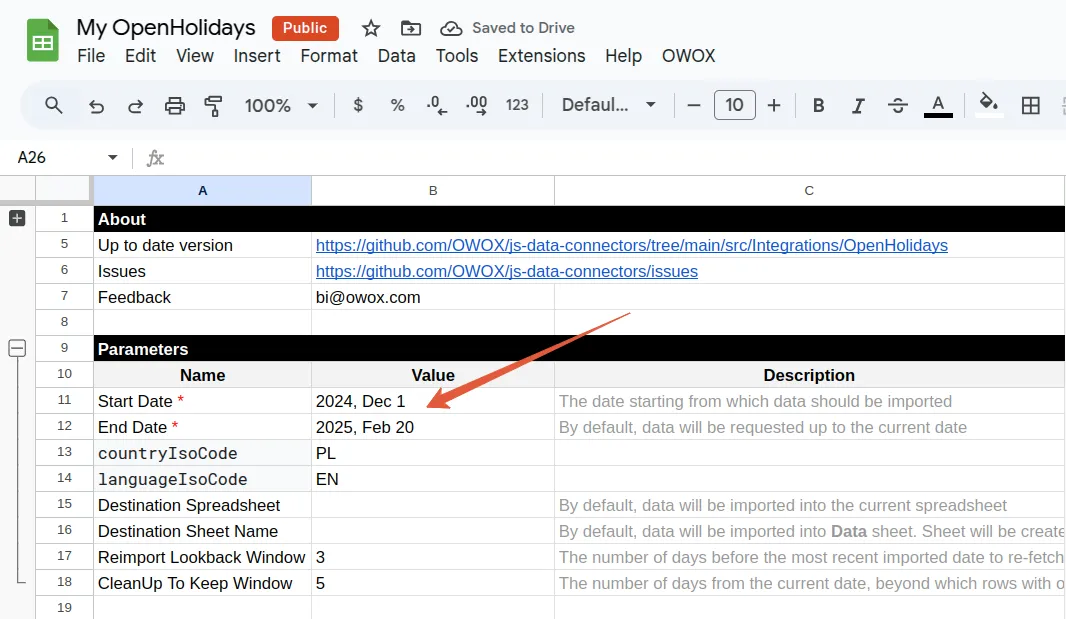Open the zoom 100% dropdown
This screenshot has height=619, width=1066.
point(281,105)
